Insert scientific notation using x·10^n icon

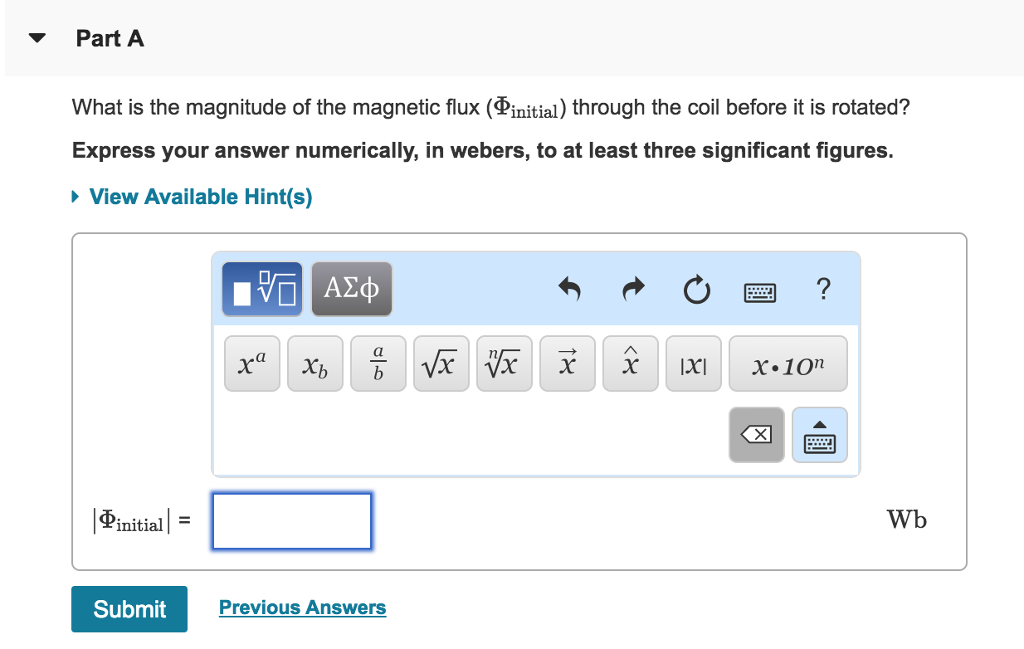788,363
